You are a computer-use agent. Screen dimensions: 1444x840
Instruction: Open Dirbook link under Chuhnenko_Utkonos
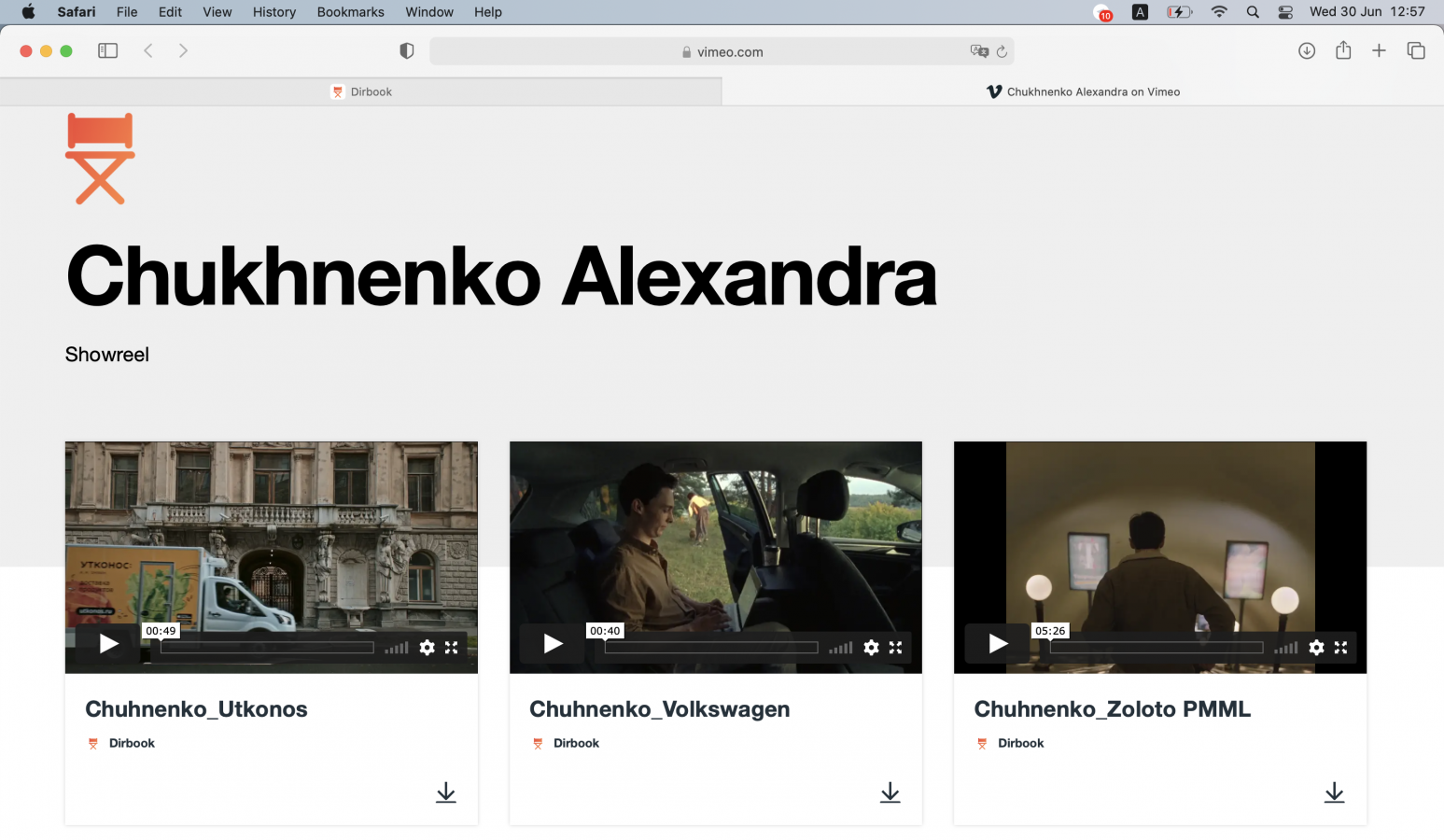132,743
